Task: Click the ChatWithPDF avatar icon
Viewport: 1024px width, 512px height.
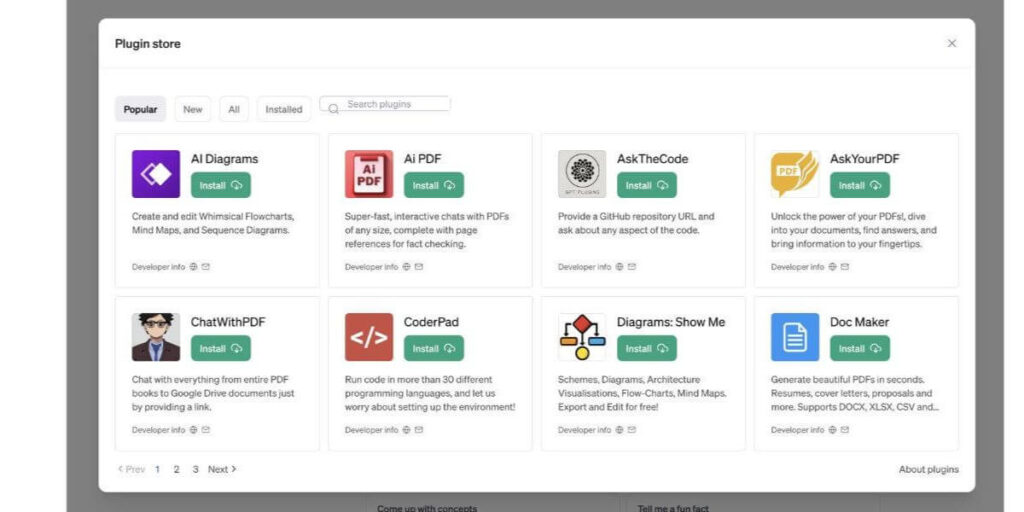Action: [x=155, y=337]
